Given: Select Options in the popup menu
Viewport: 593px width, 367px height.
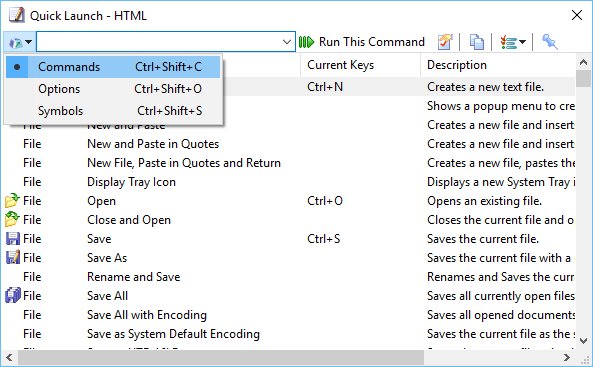Looking at the screenshot, I should pyautogui.click(x=113, y=89).
